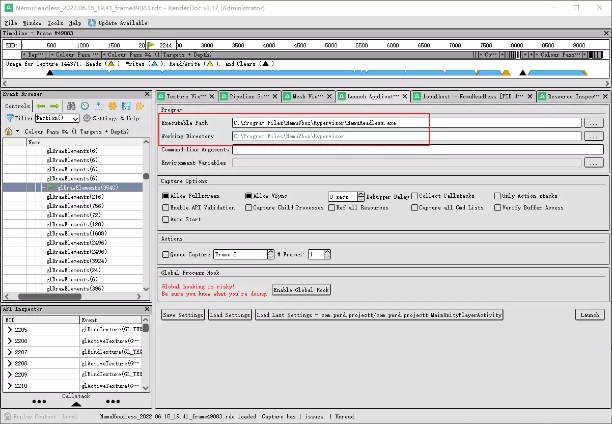Close the Event Browser panel

[147, 94]
